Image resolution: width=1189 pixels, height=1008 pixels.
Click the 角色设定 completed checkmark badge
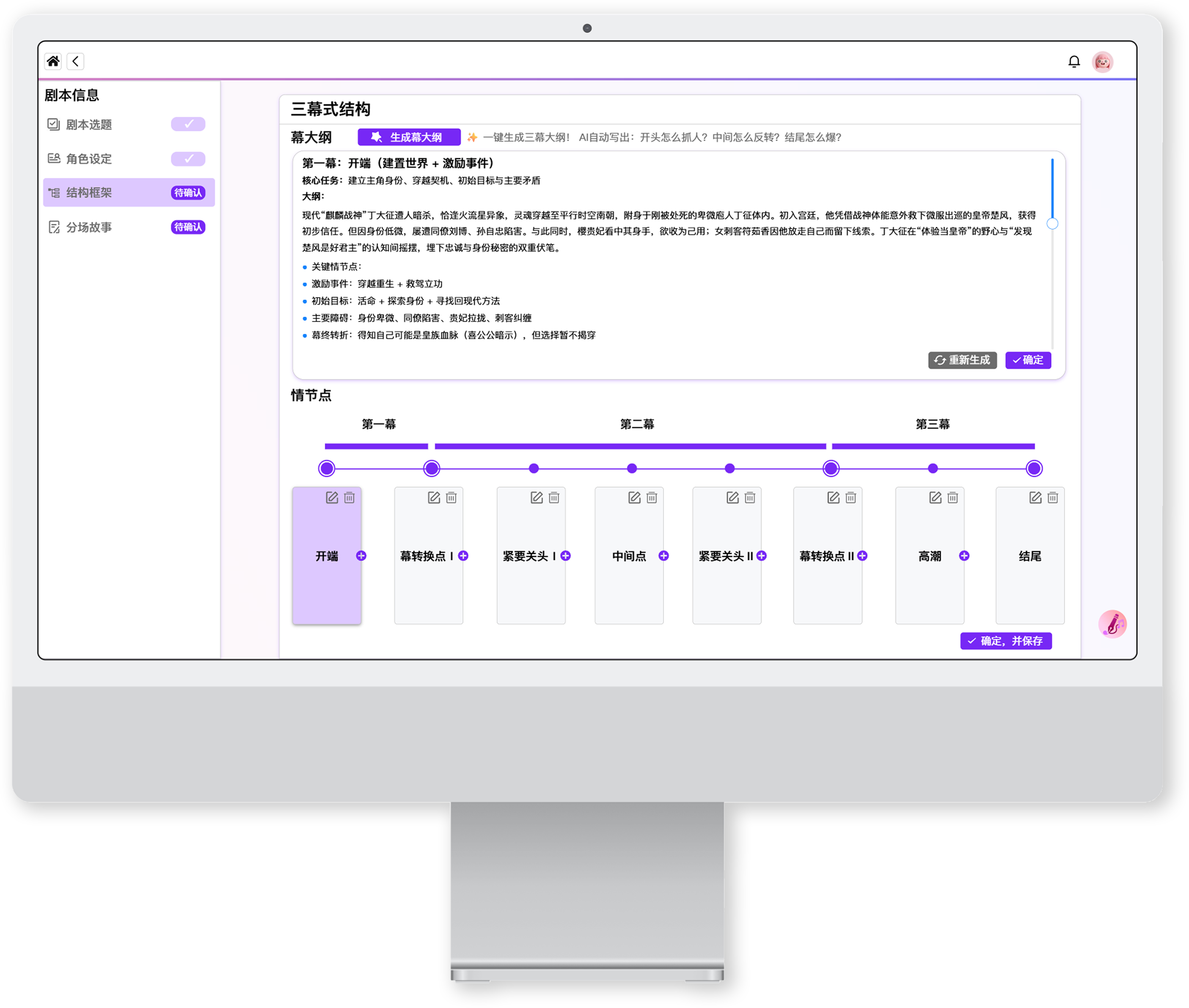188,159
